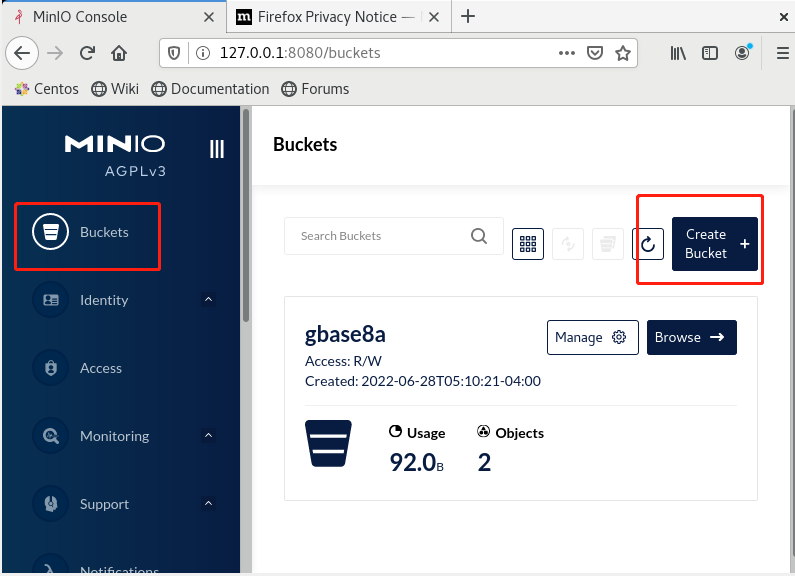Viewport: 795px width, 576px height.
Task: Open Firefox reader sidebar icon
Action: coord(710,53)
